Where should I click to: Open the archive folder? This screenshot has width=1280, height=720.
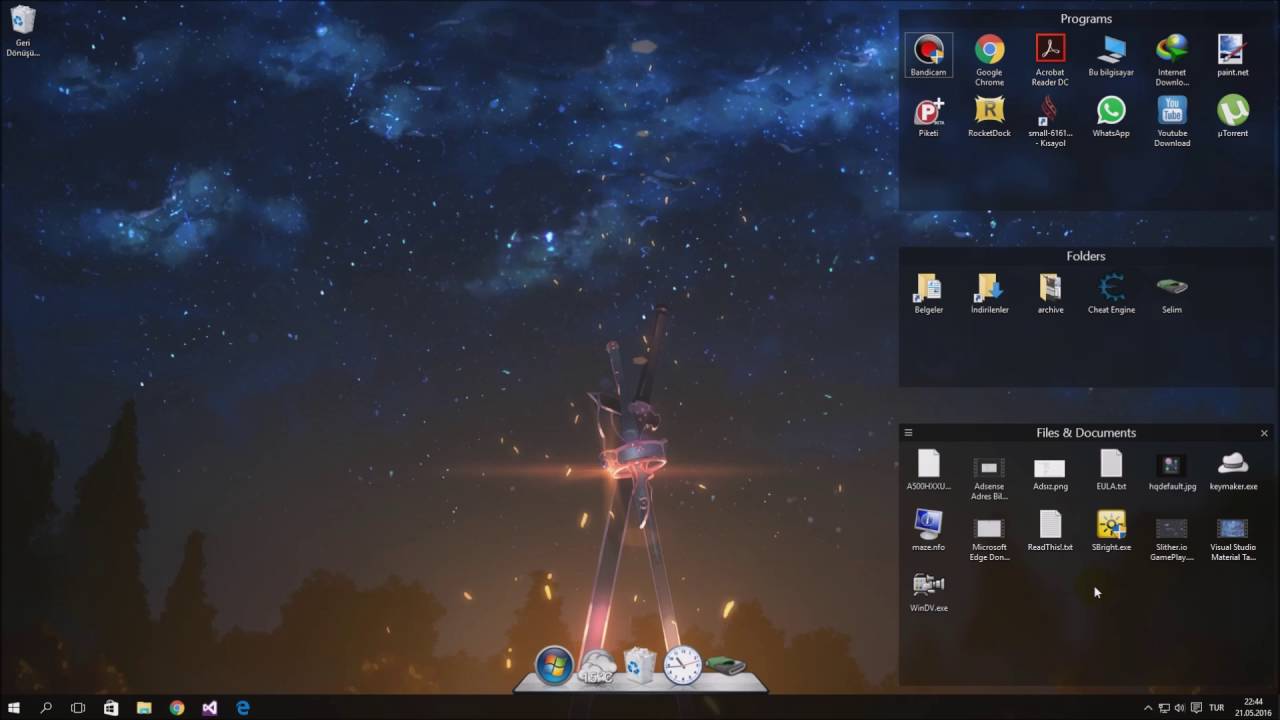pos(1050,293)
